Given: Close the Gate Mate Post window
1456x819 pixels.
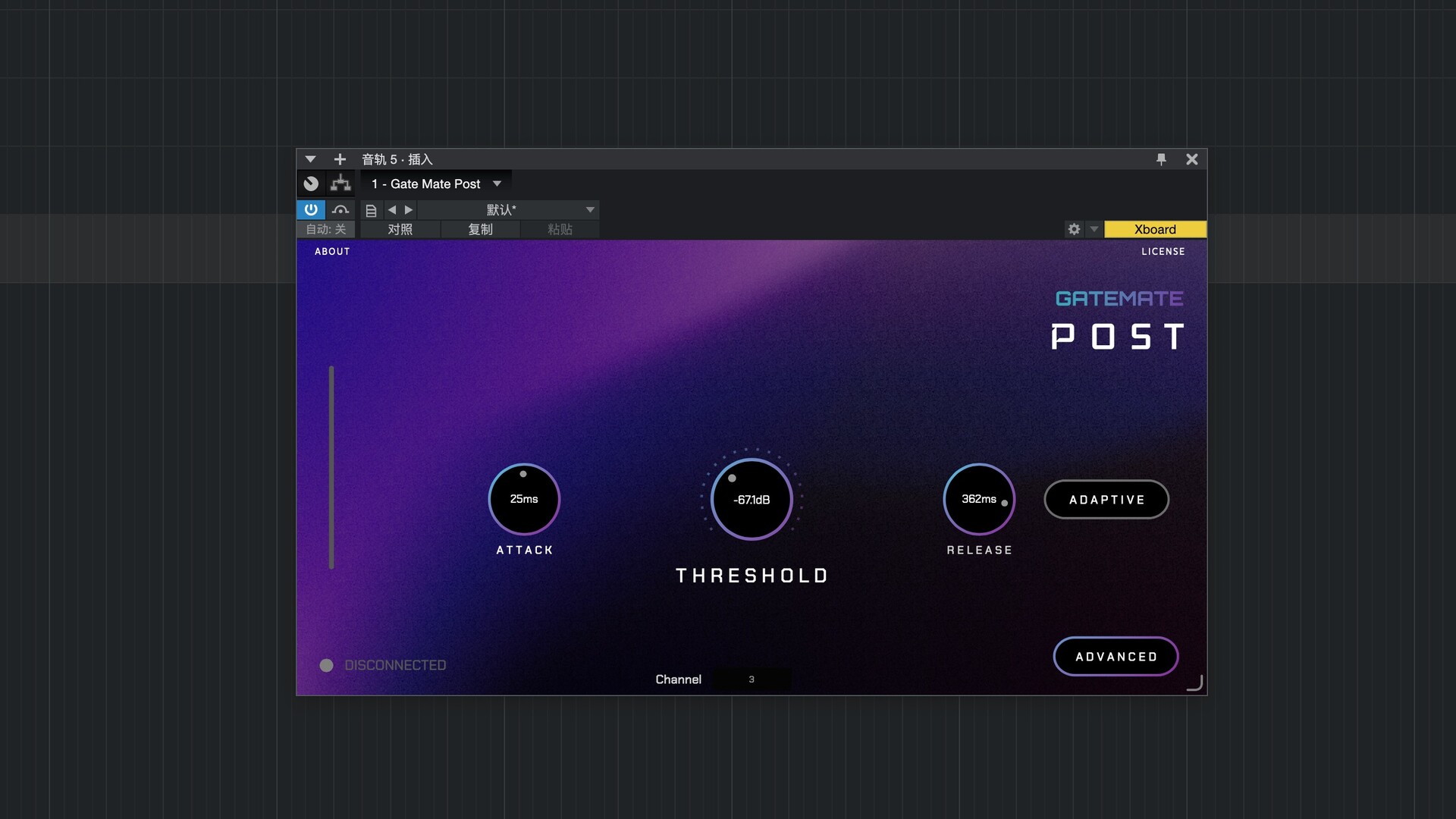Looking at the screenshot, I should (x=1192, y=159).
